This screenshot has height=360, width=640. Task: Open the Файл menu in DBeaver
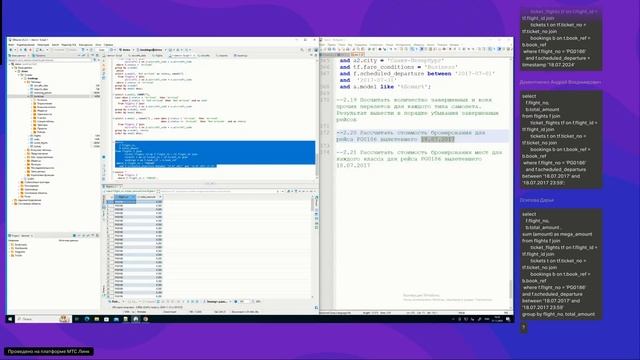tap(11, 45)
